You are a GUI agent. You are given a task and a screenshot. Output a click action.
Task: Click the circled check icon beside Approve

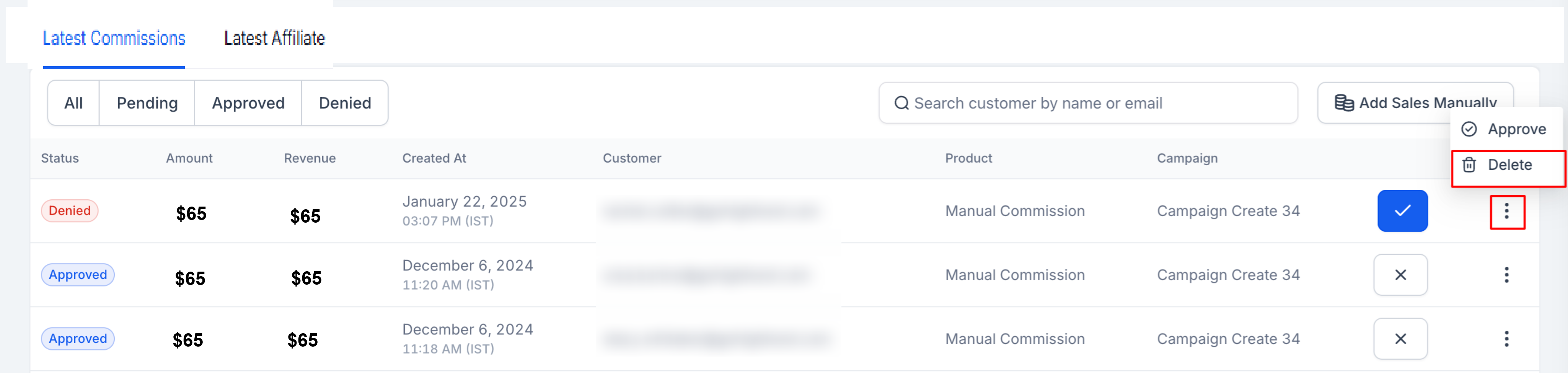(1469, 129)
